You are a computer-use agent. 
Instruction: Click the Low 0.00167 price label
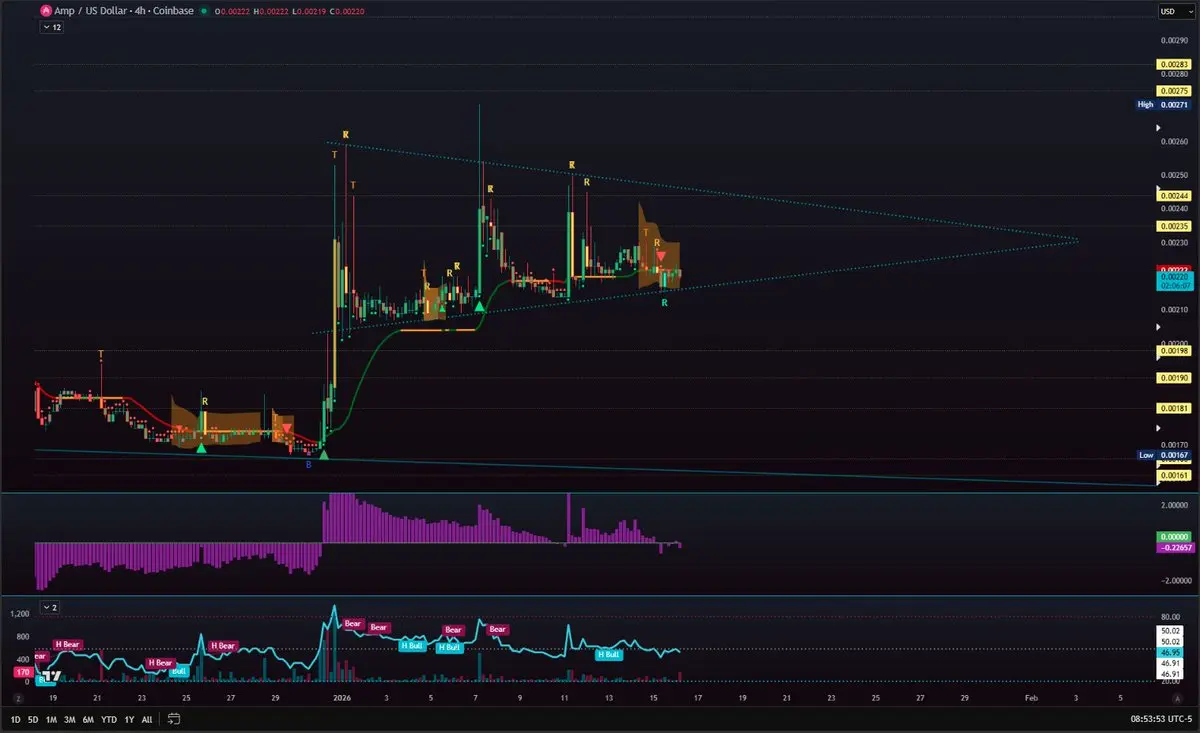pos(1163,455)
